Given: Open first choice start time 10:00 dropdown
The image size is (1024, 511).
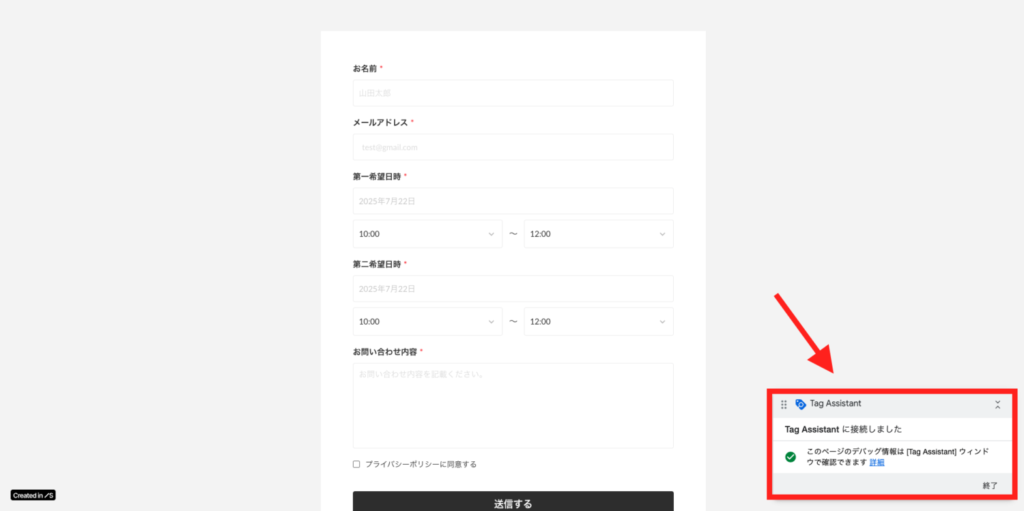Looking at the screenshot, I should point(428,234).
